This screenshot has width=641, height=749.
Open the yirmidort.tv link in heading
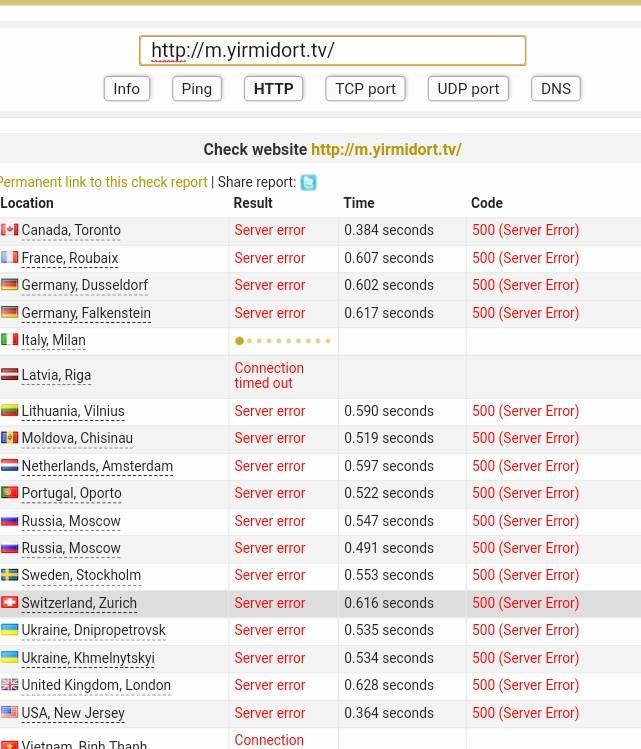click(x=386, y=149)
